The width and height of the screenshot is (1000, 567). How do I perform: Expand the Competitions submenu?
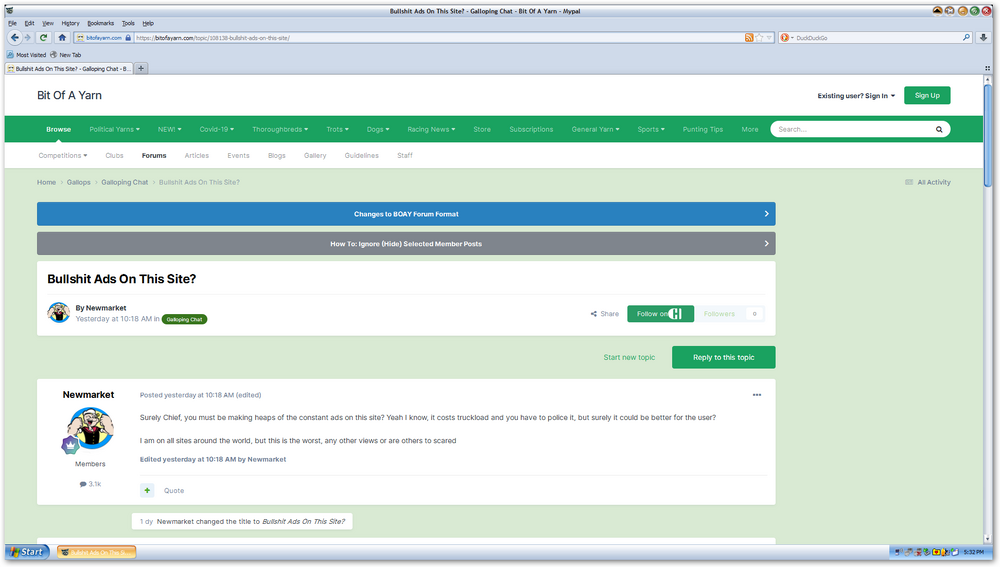pyautogui.click(x=62, y=156)
